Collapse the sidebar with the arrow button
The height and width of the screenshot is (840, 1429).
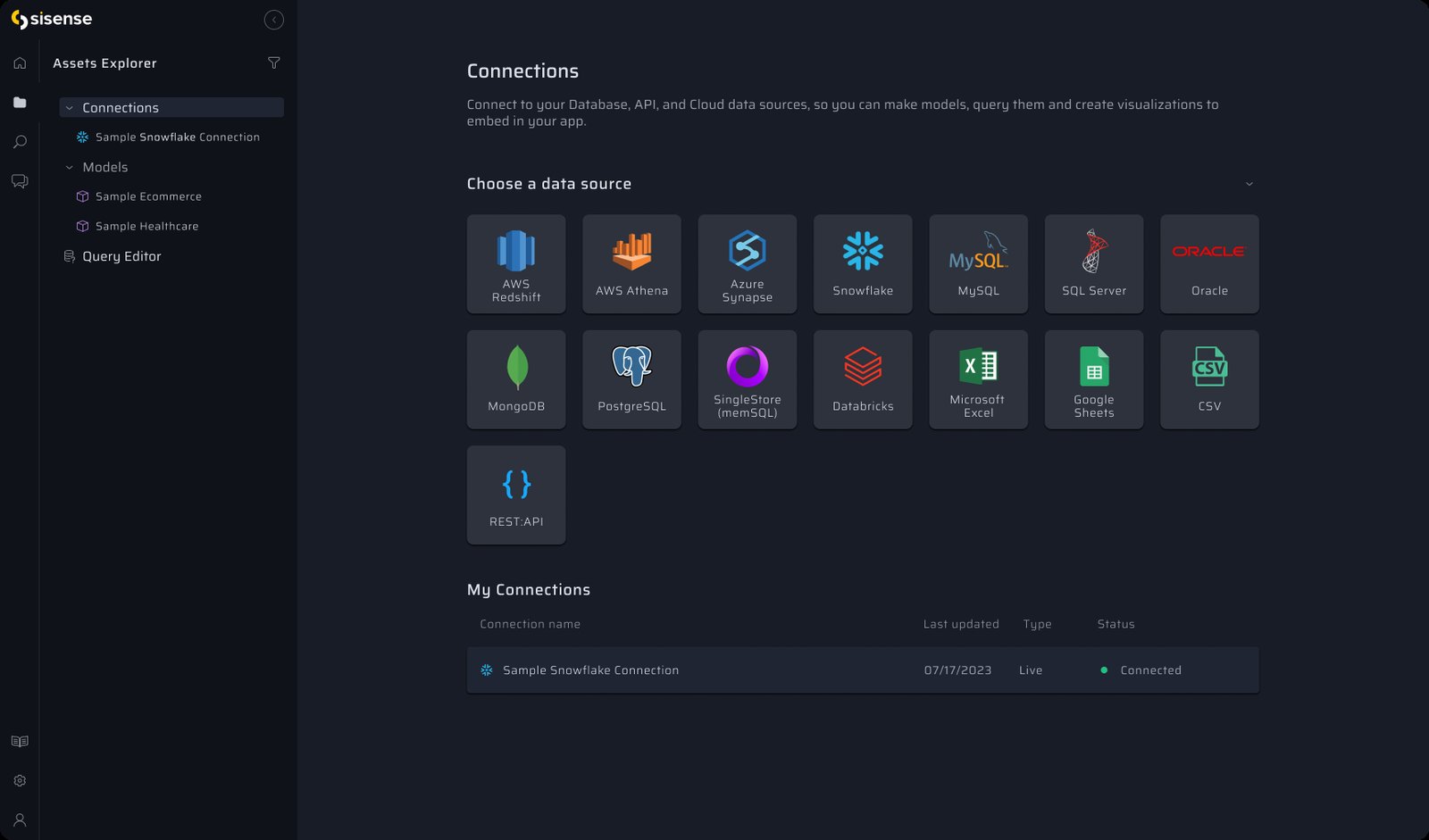coord(274,20)
